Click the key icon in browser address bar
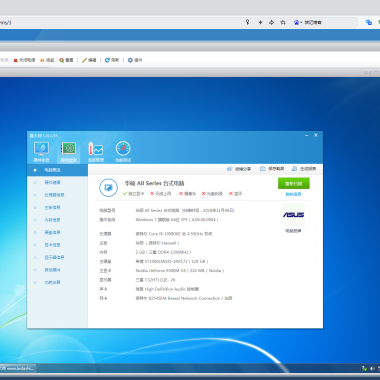380x380 pixels. [x=247, y=22]
